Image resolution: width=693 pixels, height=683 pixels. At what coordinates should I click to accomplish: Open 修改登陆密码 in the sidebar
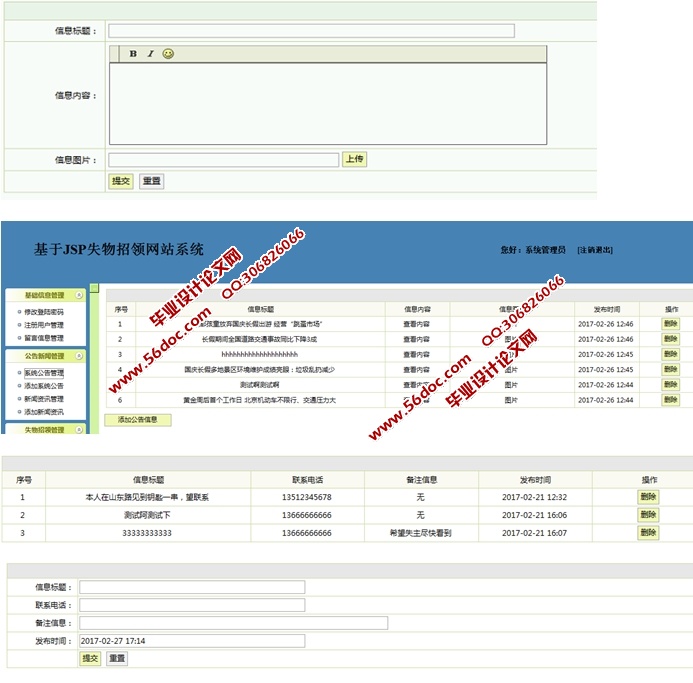pos(44,312)
